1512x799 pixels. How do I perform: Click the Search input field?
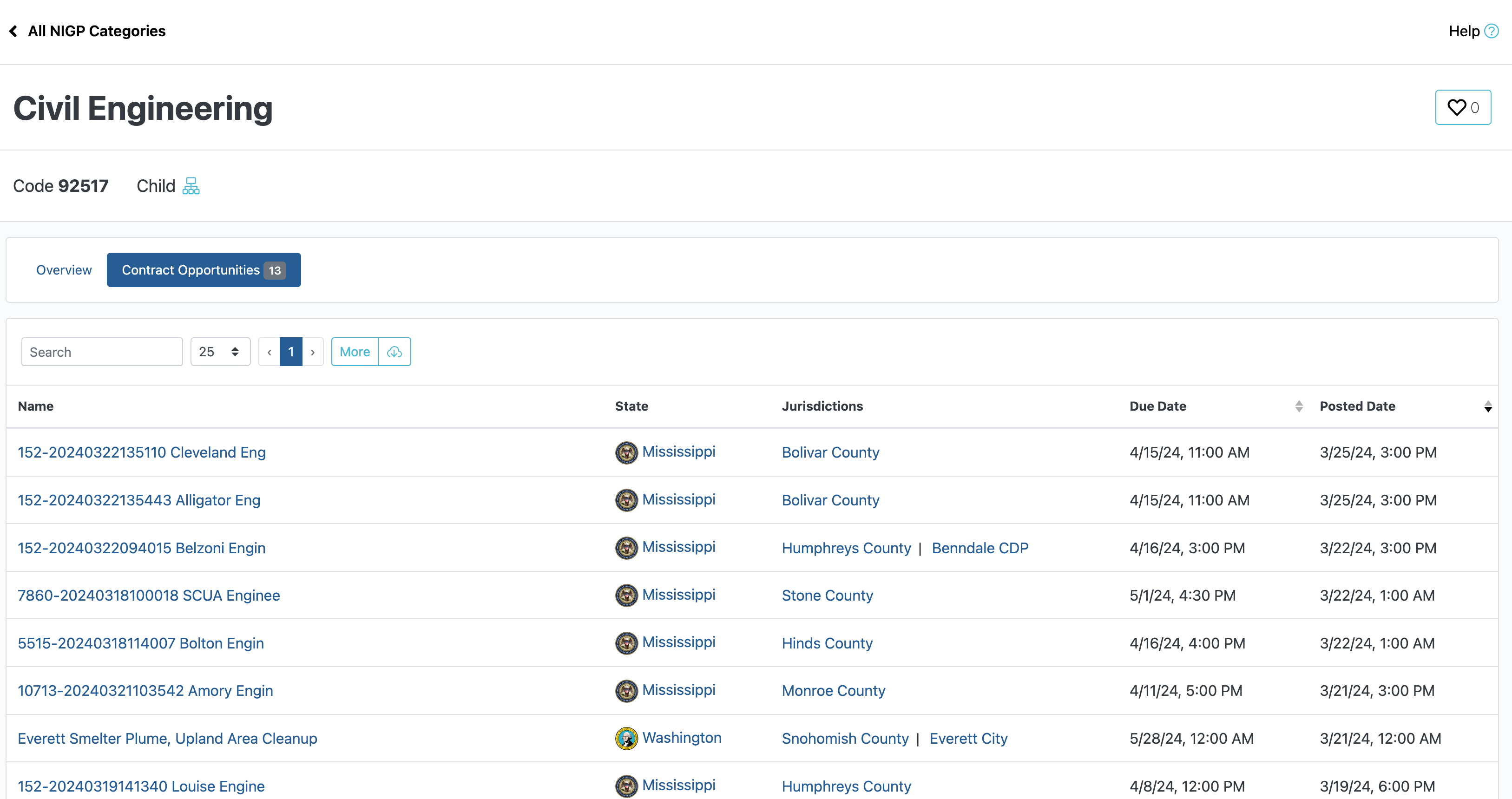(102, 352)
